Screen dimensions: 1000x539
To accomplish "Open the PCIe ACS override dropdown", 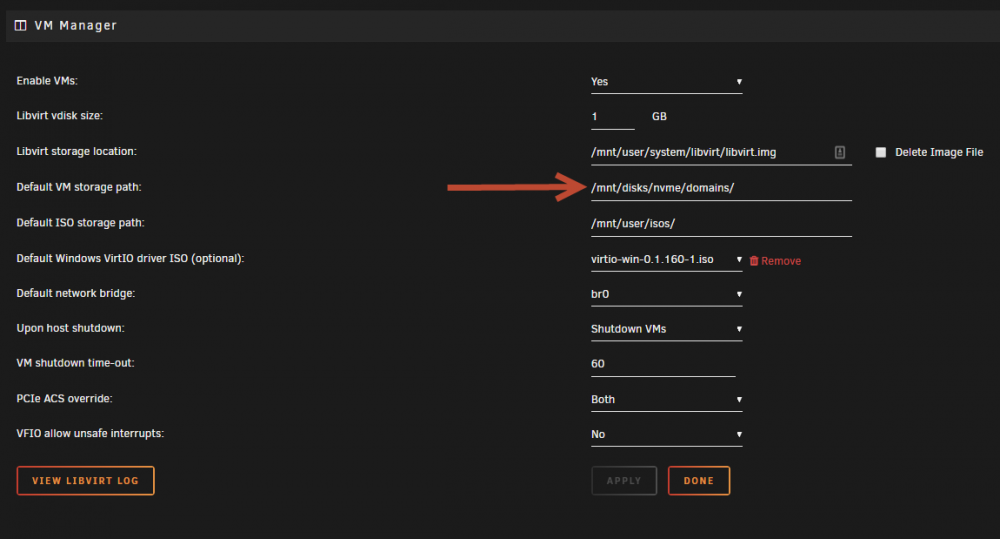I will (x=666, y=399).
